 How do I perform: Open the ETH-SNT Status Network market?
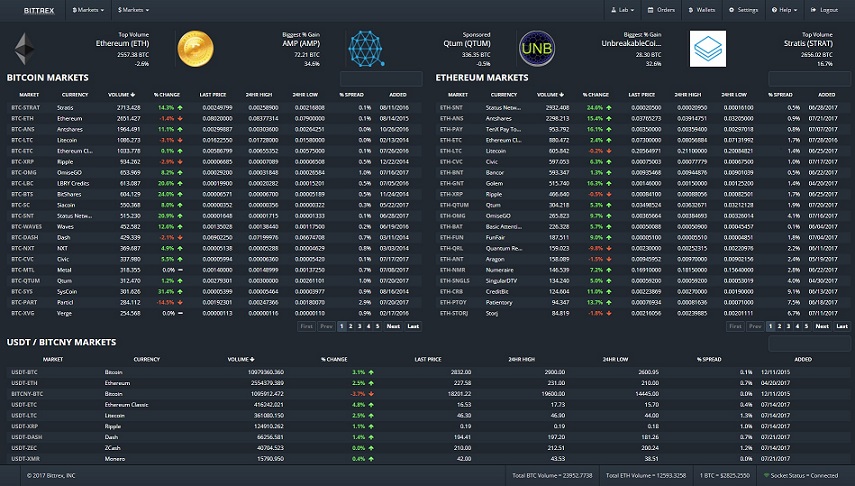[643, 108]
